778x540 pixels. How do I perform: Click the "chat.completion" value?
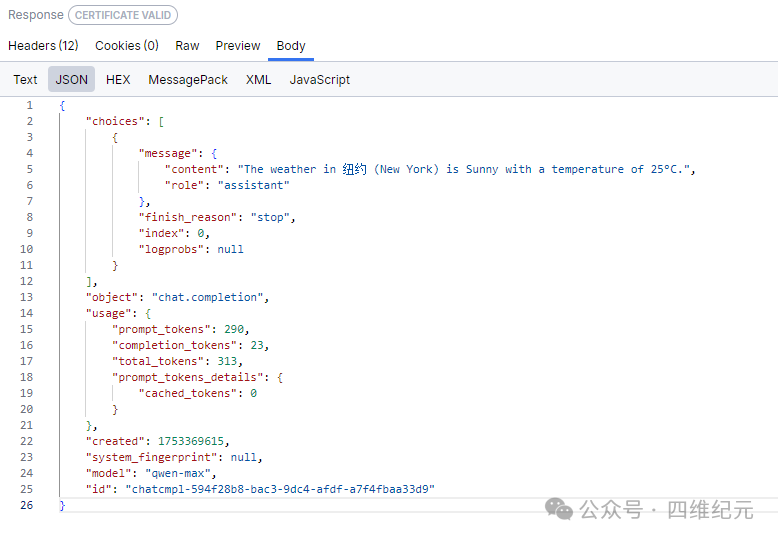(x=207, y=297)
